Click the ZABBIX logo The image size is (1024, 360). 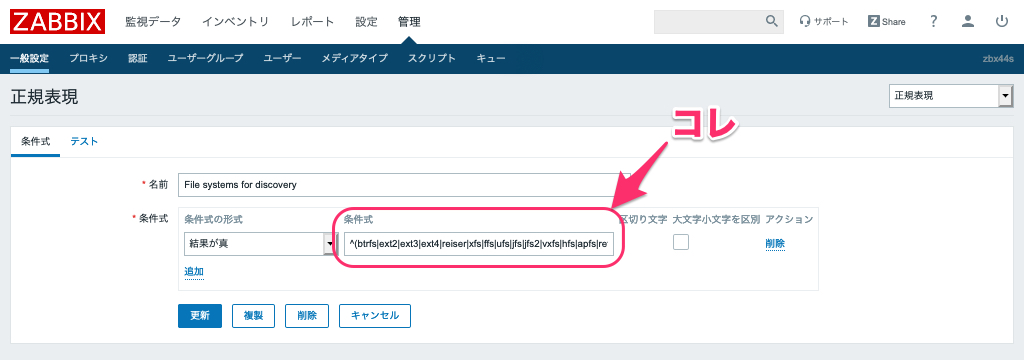[x=57, y=22]
